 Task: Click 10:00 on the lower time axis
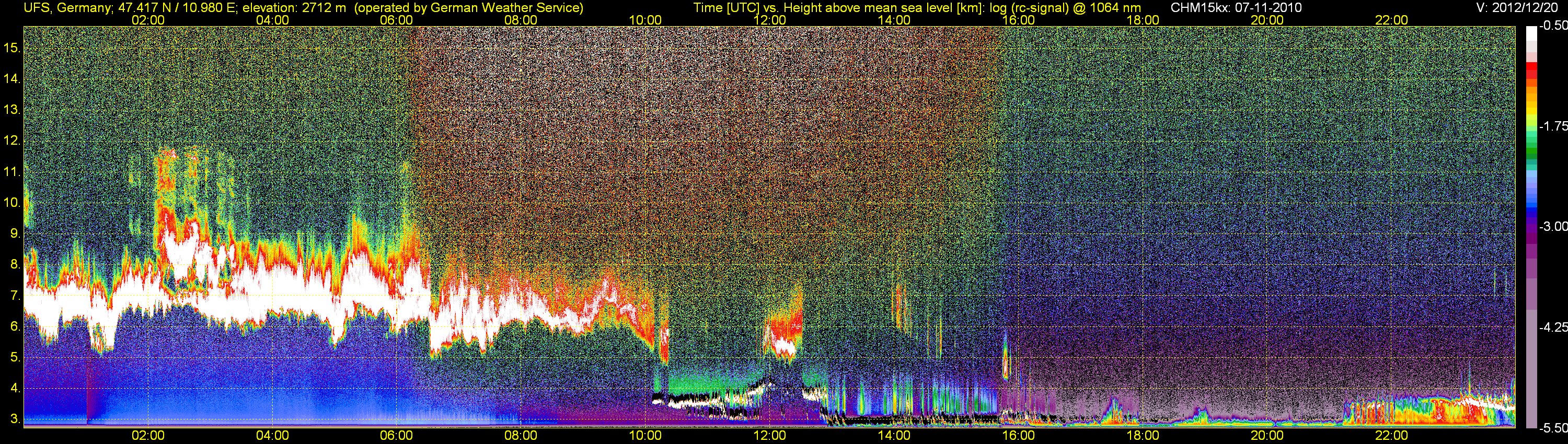tap(645, 436)
